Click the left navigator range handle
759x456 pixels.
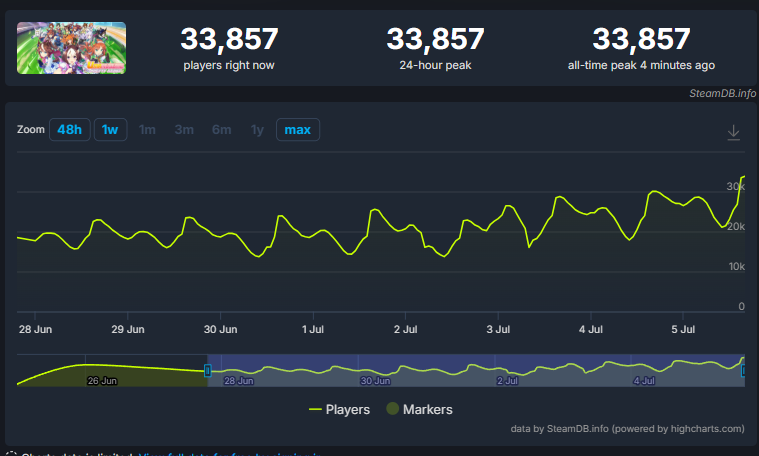[208, 371]
